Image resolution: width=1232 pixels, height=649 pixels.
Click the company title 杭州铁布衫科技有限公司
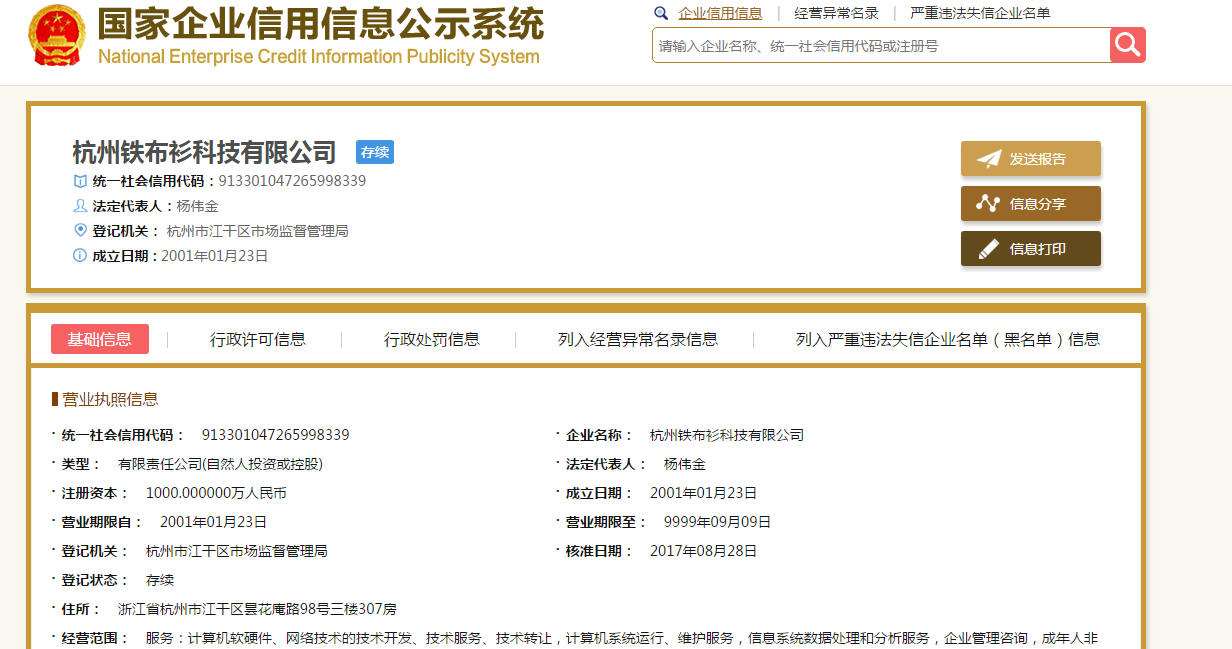(205, 152)
